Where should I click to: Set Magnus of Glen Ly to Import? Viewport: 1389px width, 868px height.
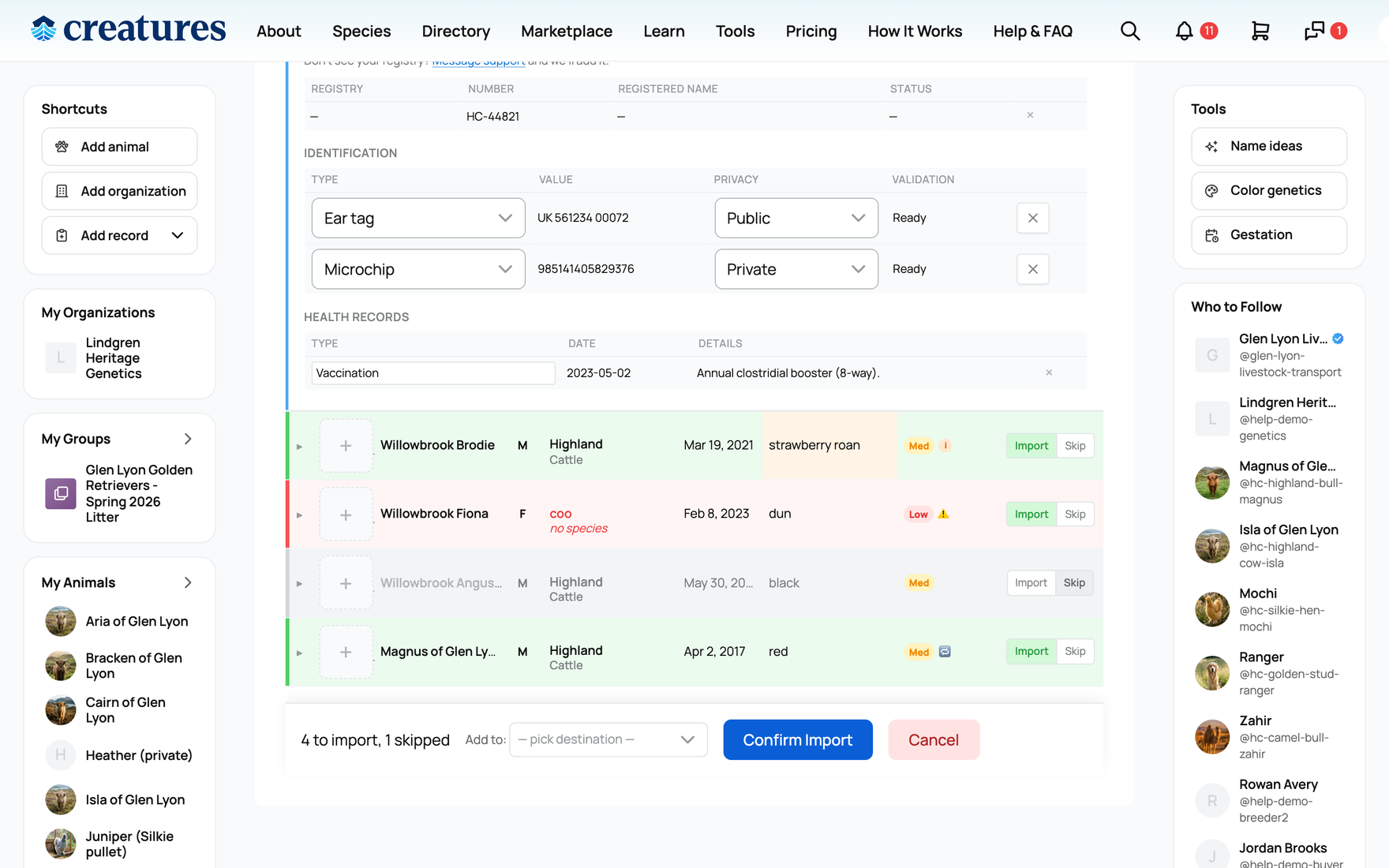tap(1031, 652)
